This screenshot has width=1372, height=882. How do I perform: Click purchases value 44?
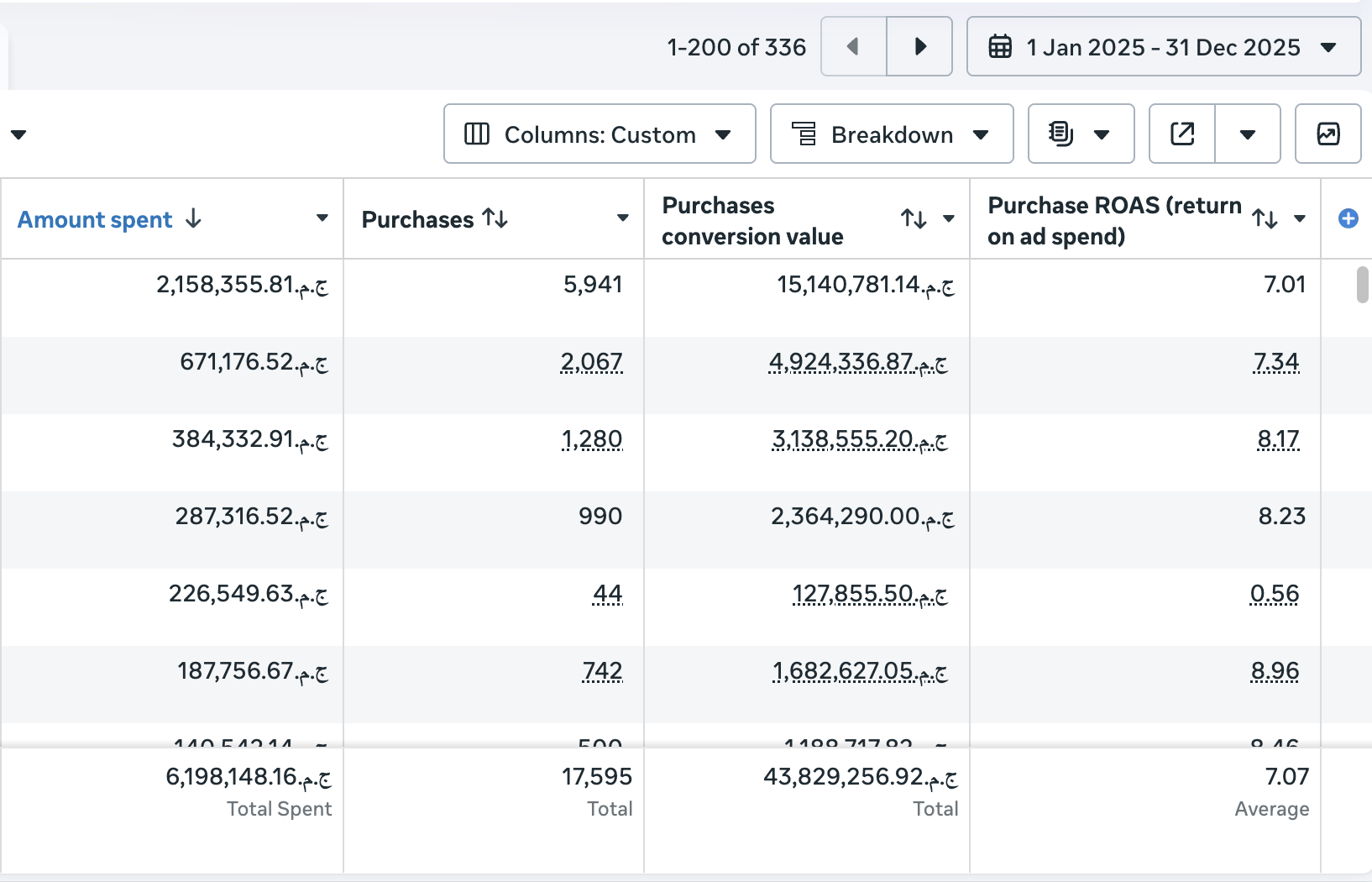click(608, 594)
